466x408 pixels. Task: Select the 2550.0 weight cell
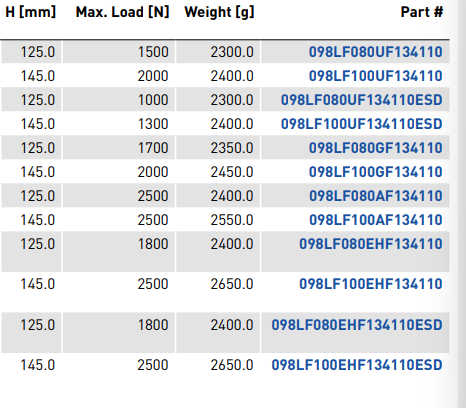[218, 220]
